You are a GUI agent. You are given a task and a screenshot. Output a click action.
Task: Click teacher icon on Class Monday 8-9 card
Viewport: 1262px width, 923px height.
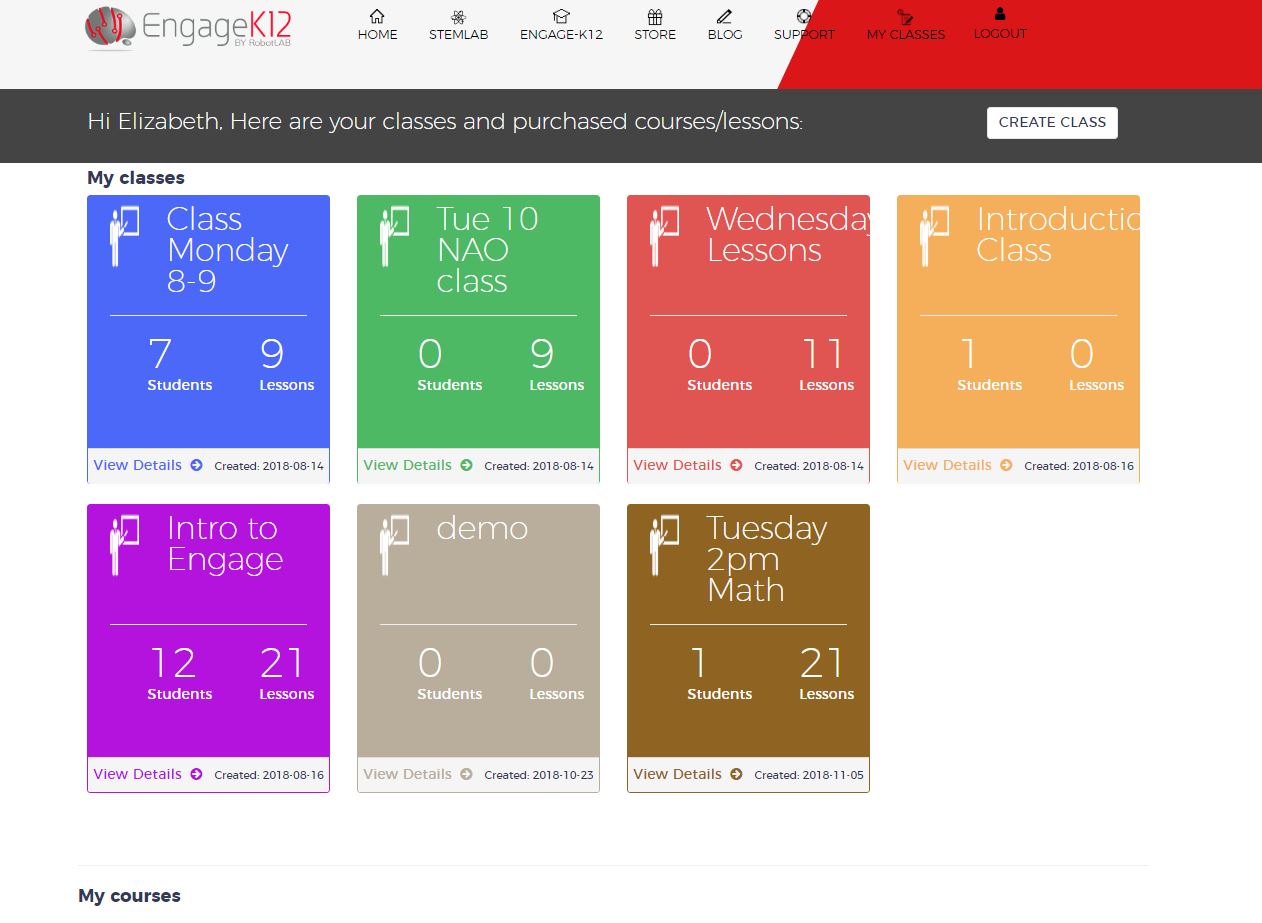click(x=125, y=237)
